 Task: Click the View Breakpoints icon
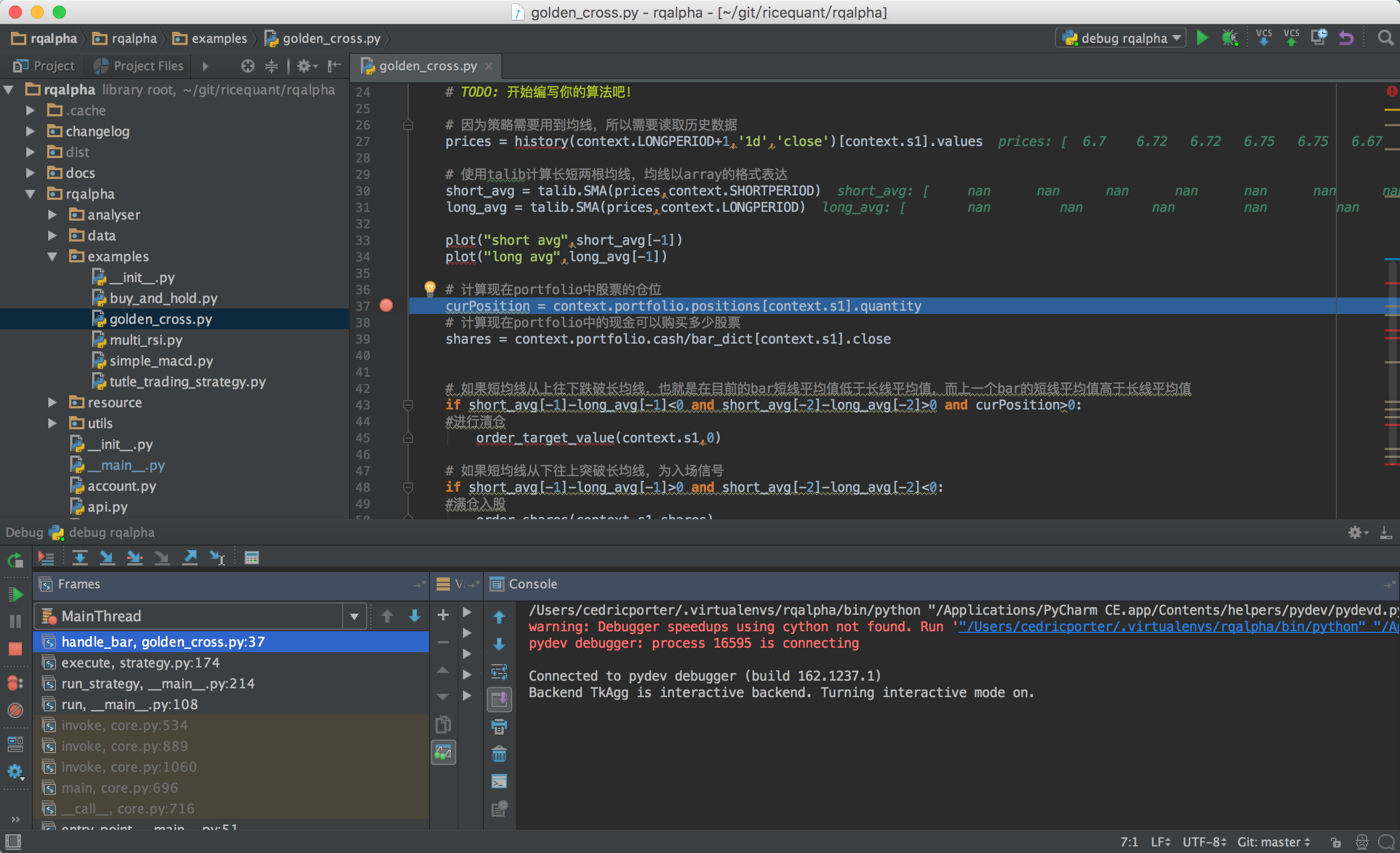tap(15, 682)
